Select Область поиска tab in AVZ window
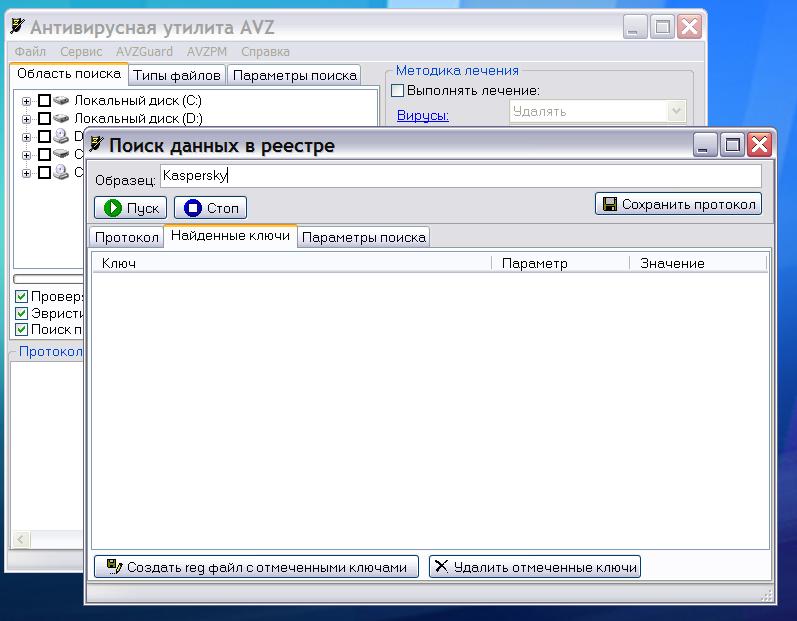This screenshot has width=797, height=621. pyautogui.click(x=69, y=74)
